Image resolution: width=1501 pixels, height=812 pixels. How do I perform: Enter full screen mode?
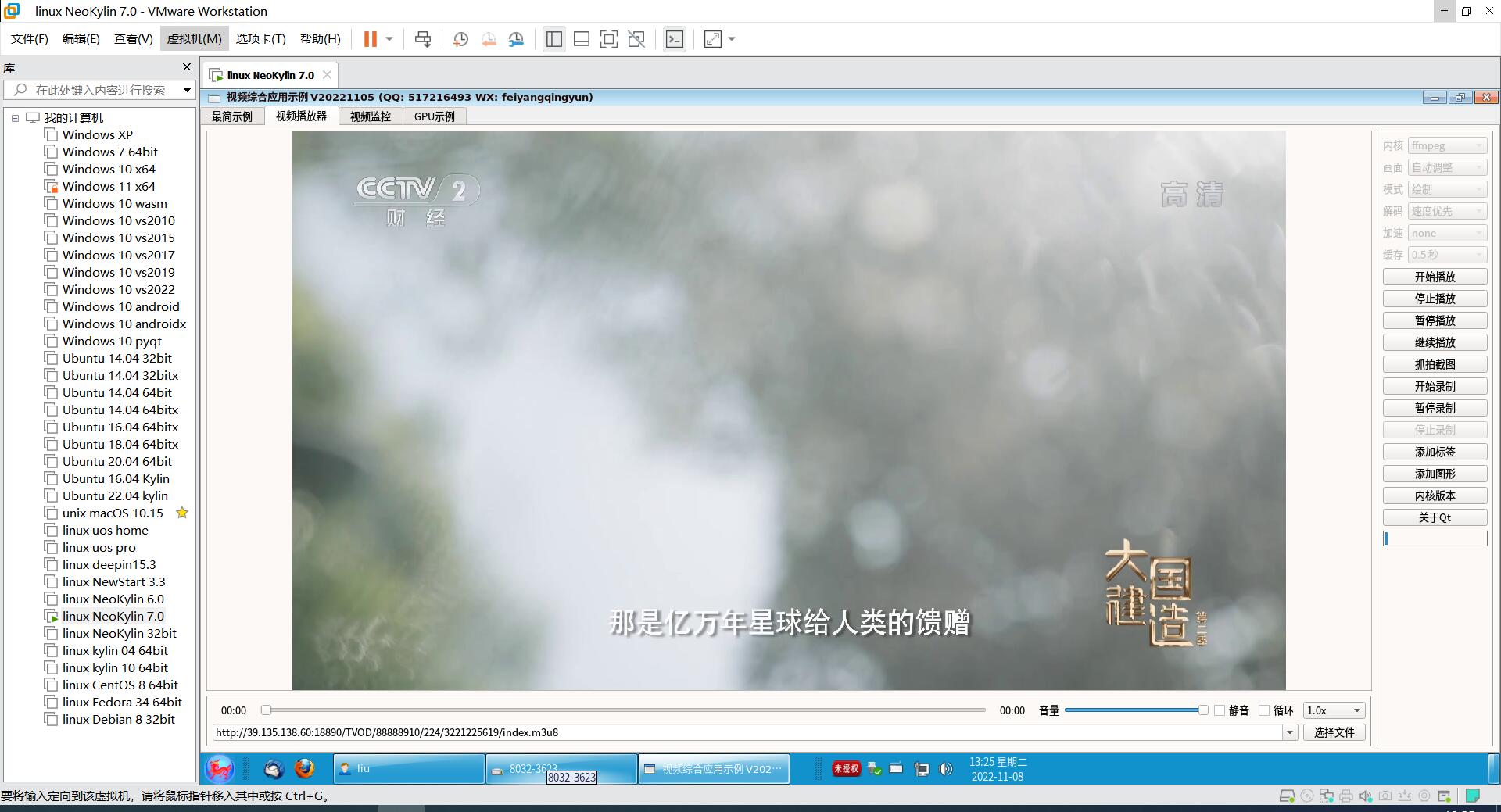609,39
